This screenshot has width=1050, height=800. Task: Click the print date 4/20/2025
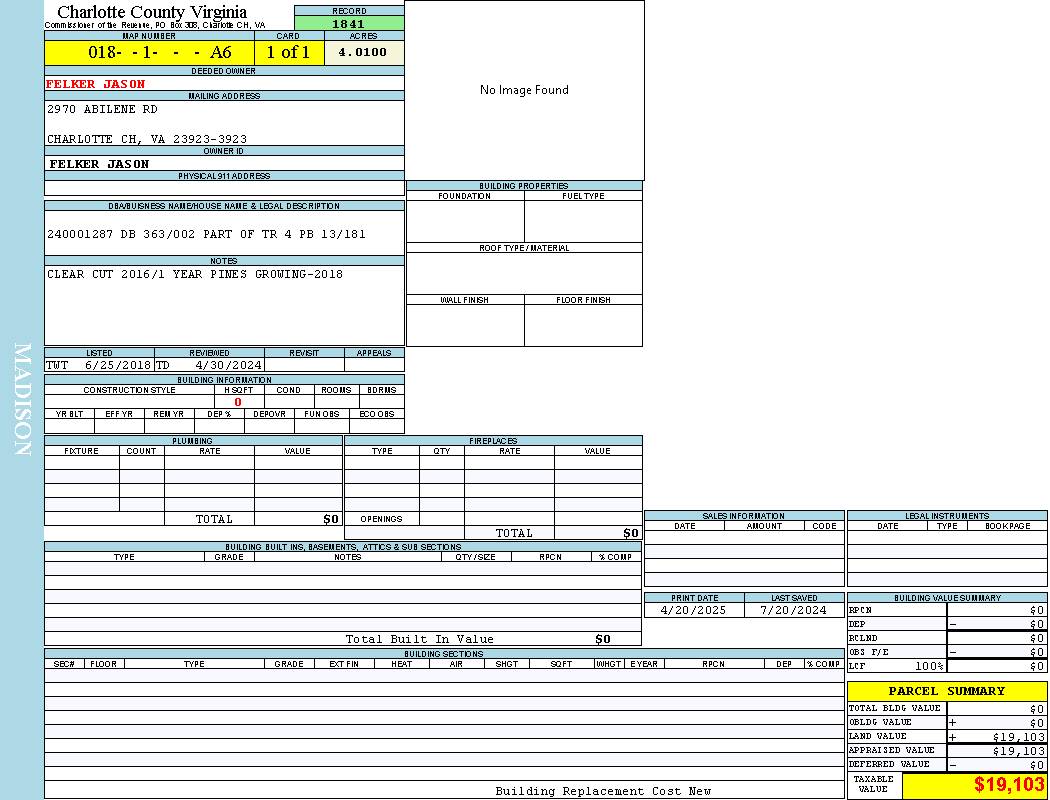pyautogui.click(x=694, y=610)
